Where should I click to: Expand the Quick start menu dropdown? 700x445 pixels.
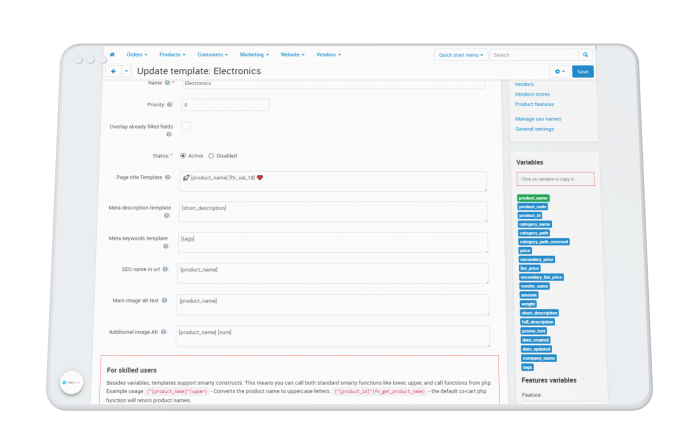click(x=461, y=55)
